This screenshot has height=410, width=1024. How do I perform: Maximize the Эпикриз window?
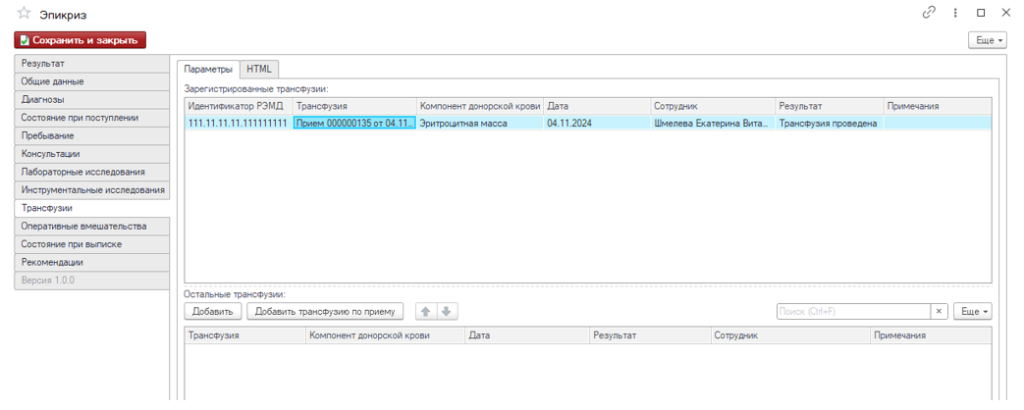[x=981, y=12]
